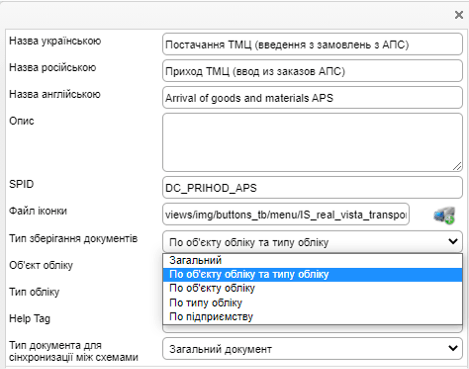Click the 'Об'єкт обліку' label
The image size is (469, 369).
pos(41,265)
